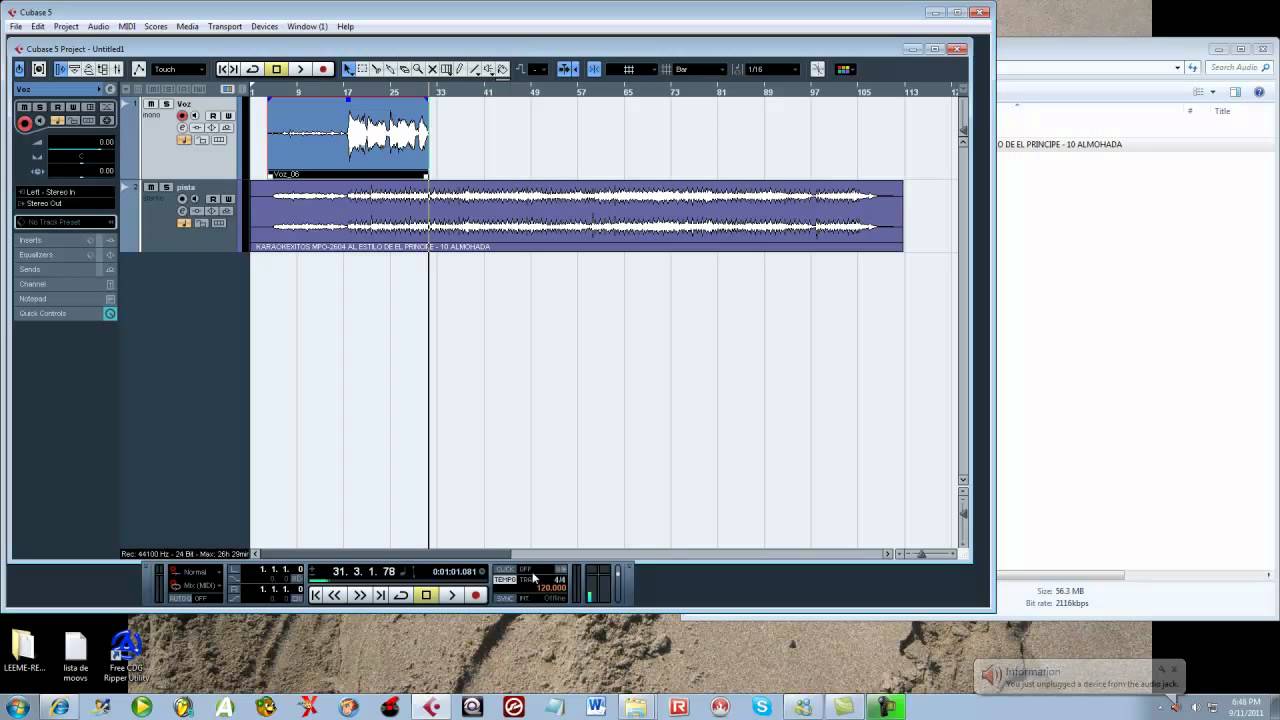This screenshot has height=720, width=1280.
Task: Expand the Channel inspector section
Action: (x=66, y=284)
